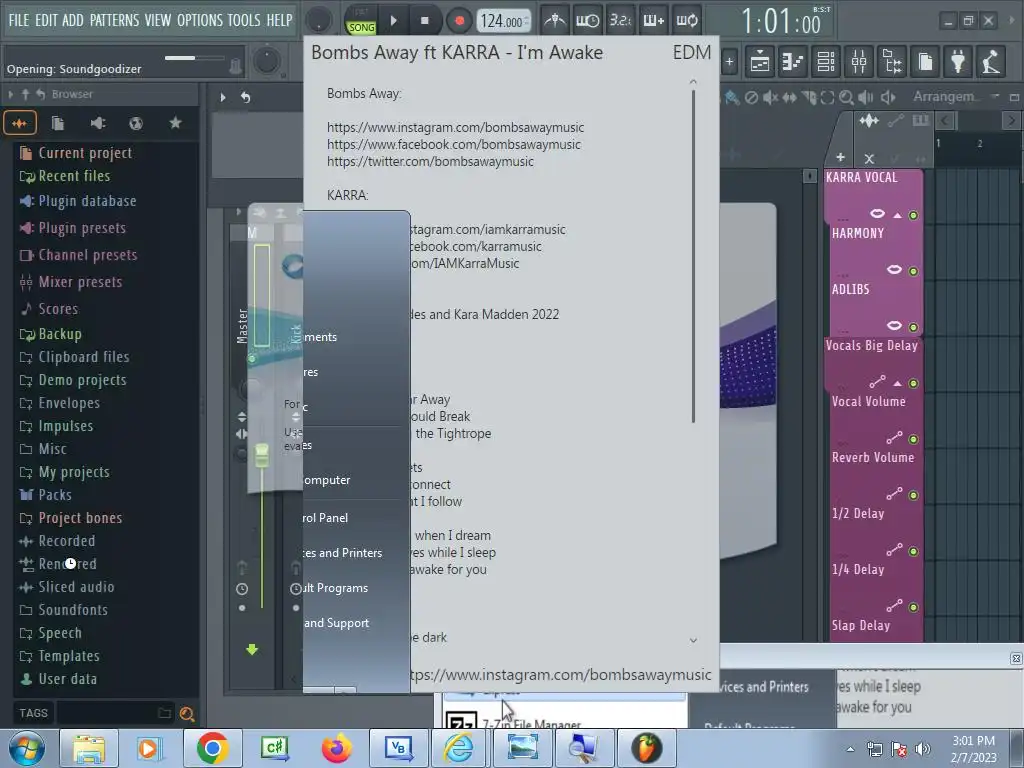The width and height of the screenshot is (1024, 768).
Task: Open the project picker icon
Action: pyautogui.click(x=925, y=62)
